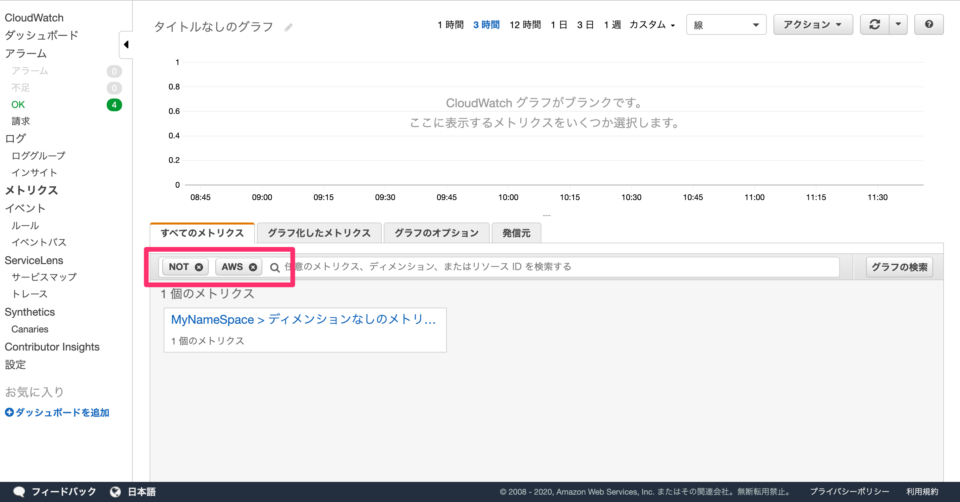Open Canaries in sidebar

pyautogui.click(x=29, y=329)
